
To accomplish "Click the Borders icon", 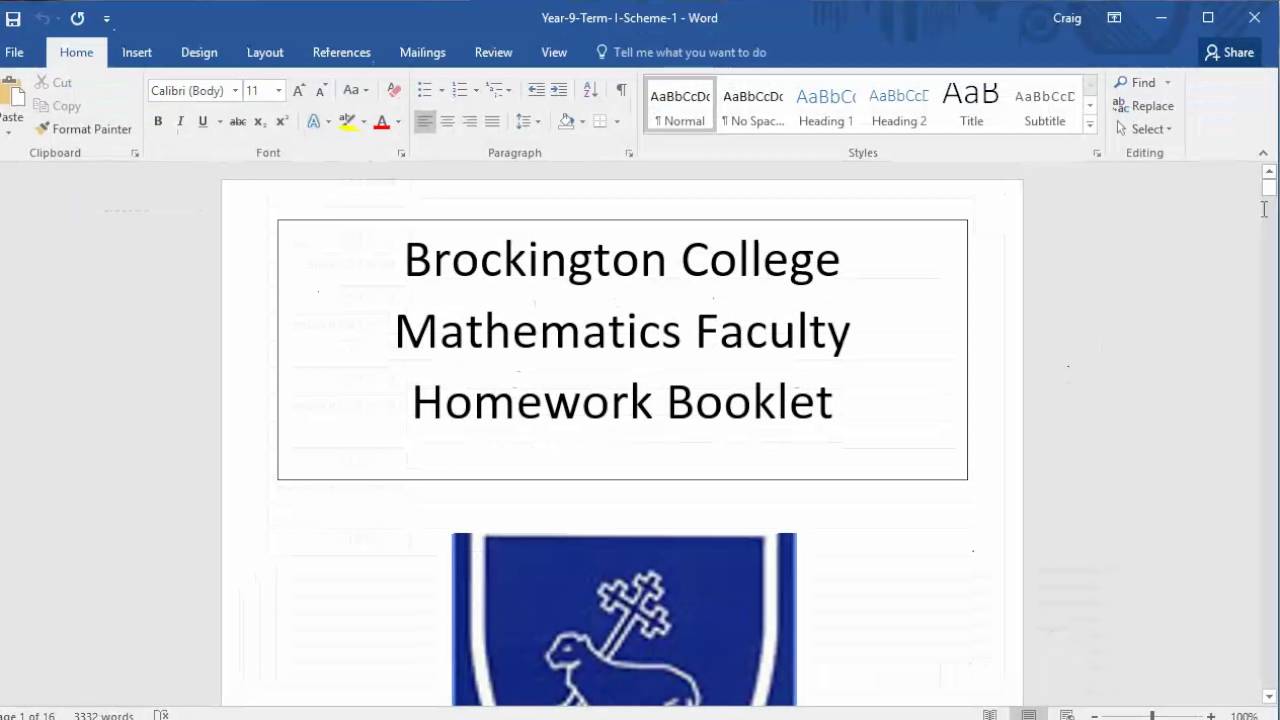I will (600, 121).
